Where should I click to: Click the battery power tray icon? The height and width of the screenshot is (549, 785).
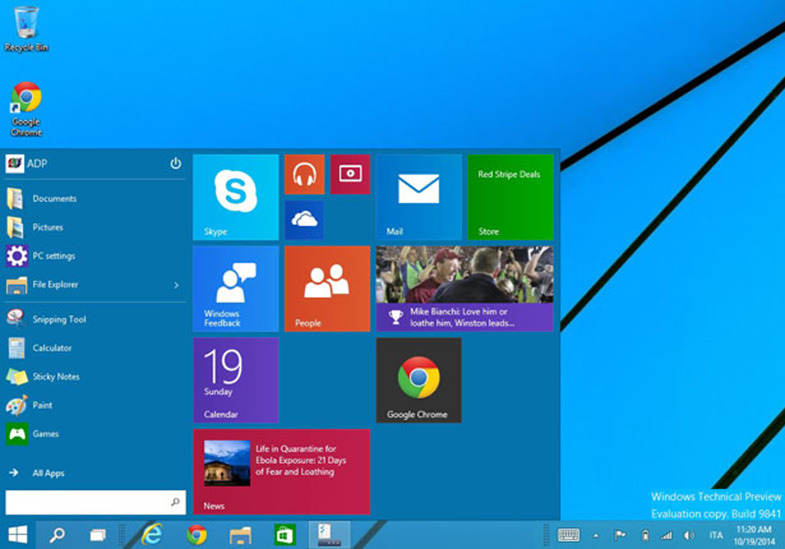[645, 535]
